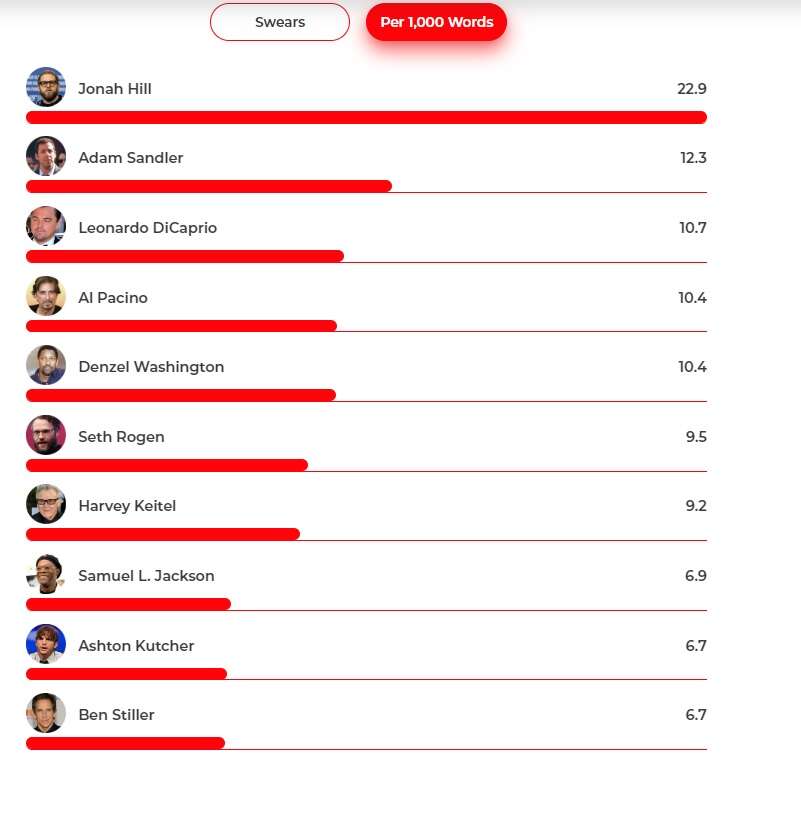Image resolution: width=801 pixels, height=814 pixels.
Task: Click the 9.5 score beside Seth Rogen
Action: click(x=696, y=437)
